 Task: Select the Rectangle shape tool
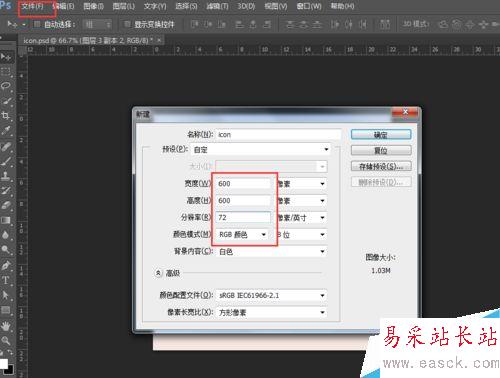click(x=6, y=310)
